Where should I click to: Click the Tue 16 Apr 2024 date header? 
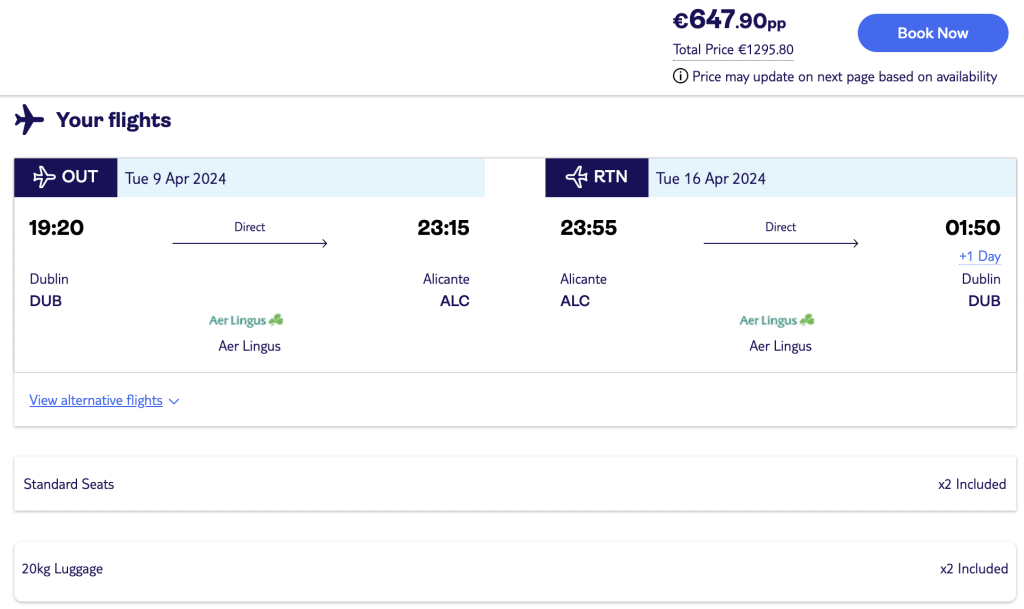tap(711, 178)
